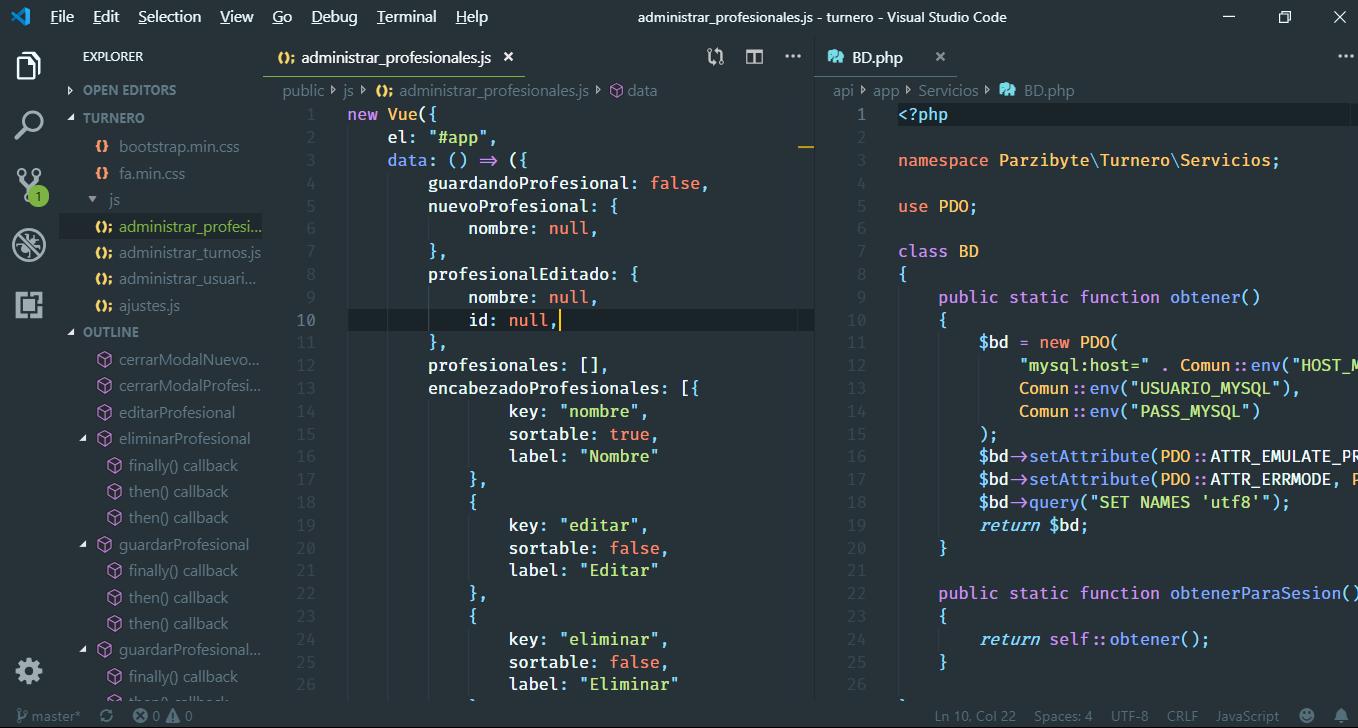Open the Edit menu
The height and width of the screenshot is (728, 1358).
pos(106,16)
